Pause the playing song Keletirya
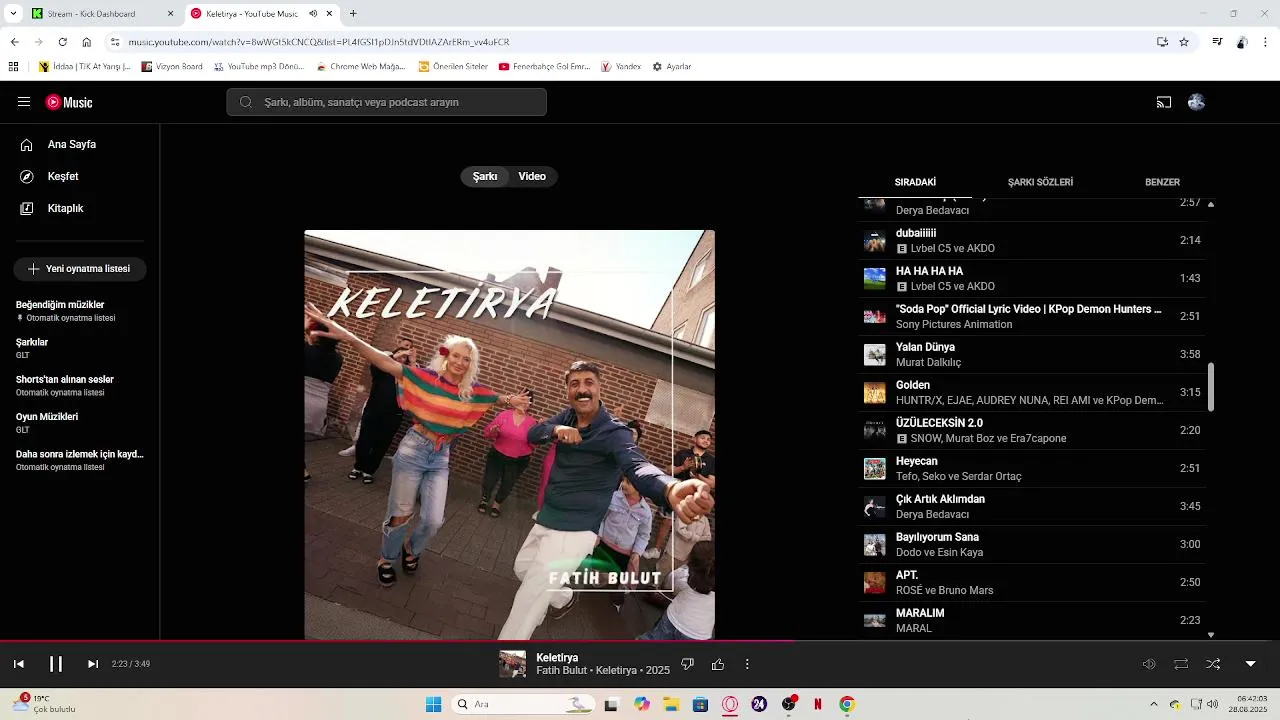The image size is (1280, 720). pos(56,664)
